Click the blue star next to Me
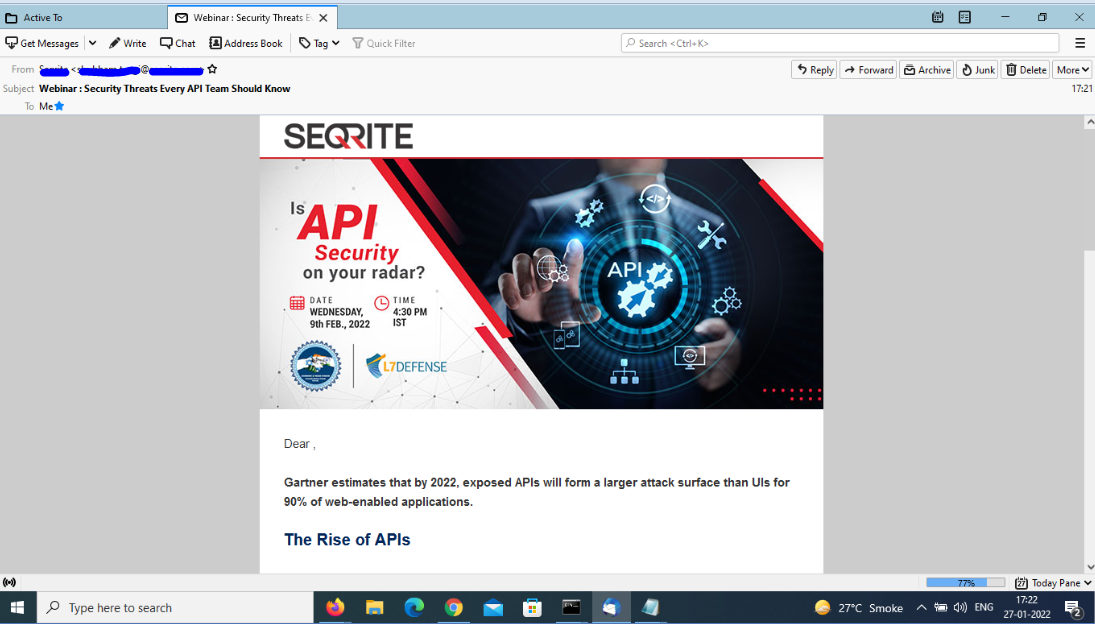Screen dimensions: 1095x624 pyautogui.click(x=59, y=106)
